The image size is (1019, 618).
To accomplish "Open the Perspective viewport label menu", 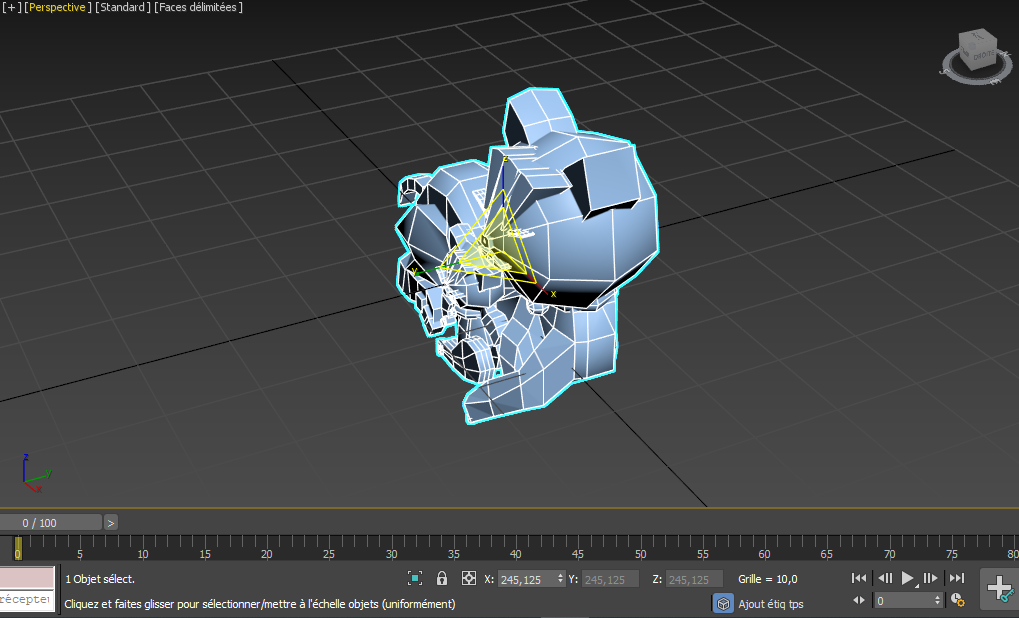I will (x=57, y=7).
